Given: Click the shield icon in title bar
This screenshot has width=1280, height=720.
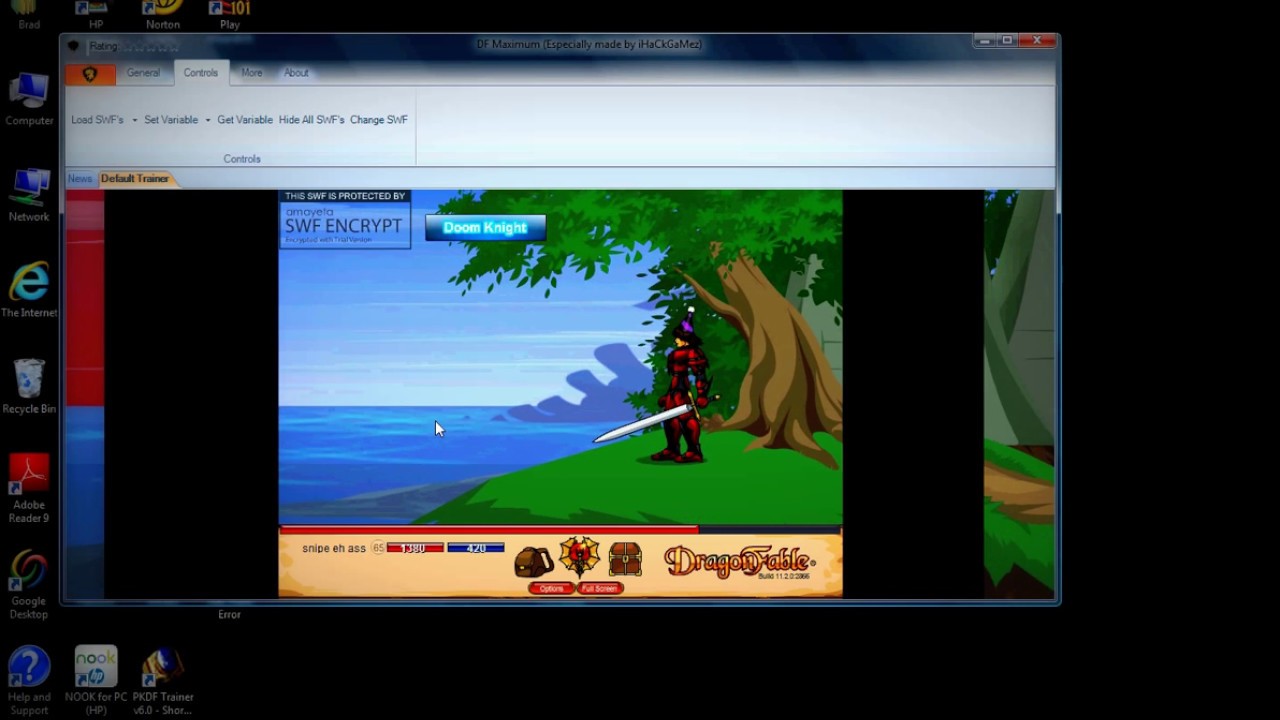Looking at the screenshot, I should 74,46.
